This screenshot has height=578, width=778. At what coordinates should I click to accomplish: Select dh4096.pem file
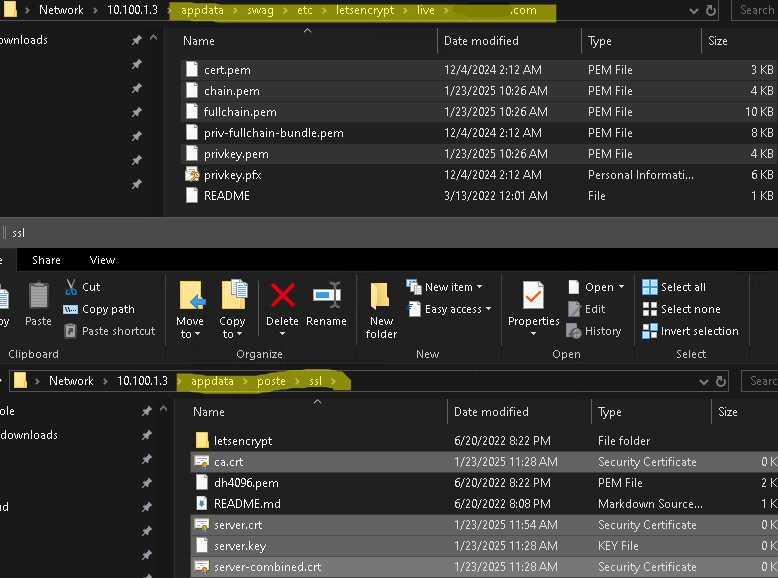click(x=484, y=483)
